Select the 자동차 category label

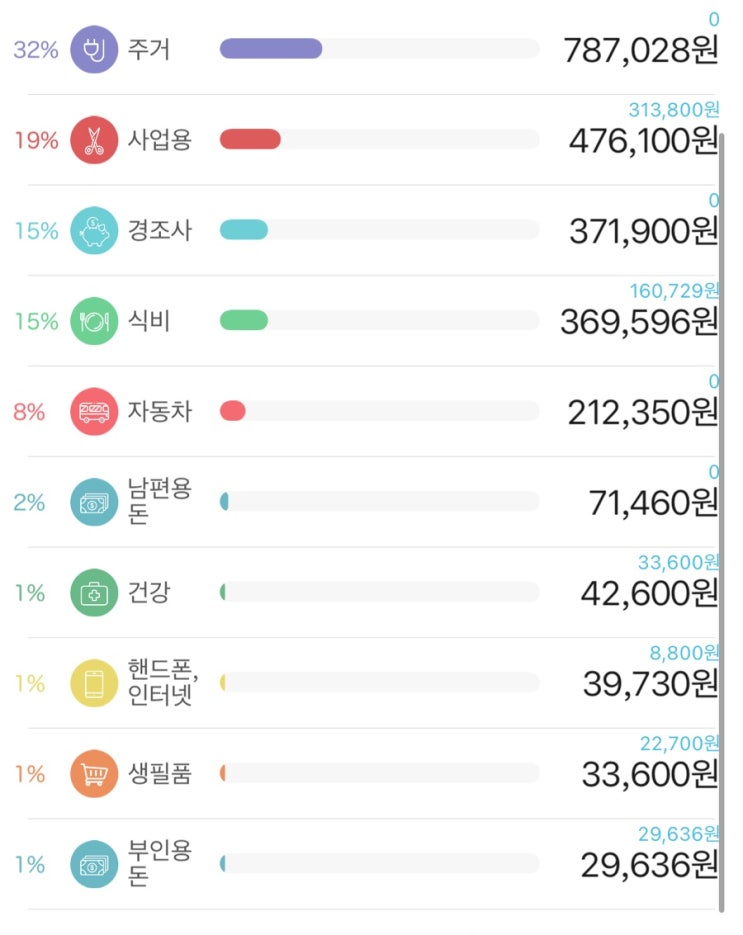159,412
